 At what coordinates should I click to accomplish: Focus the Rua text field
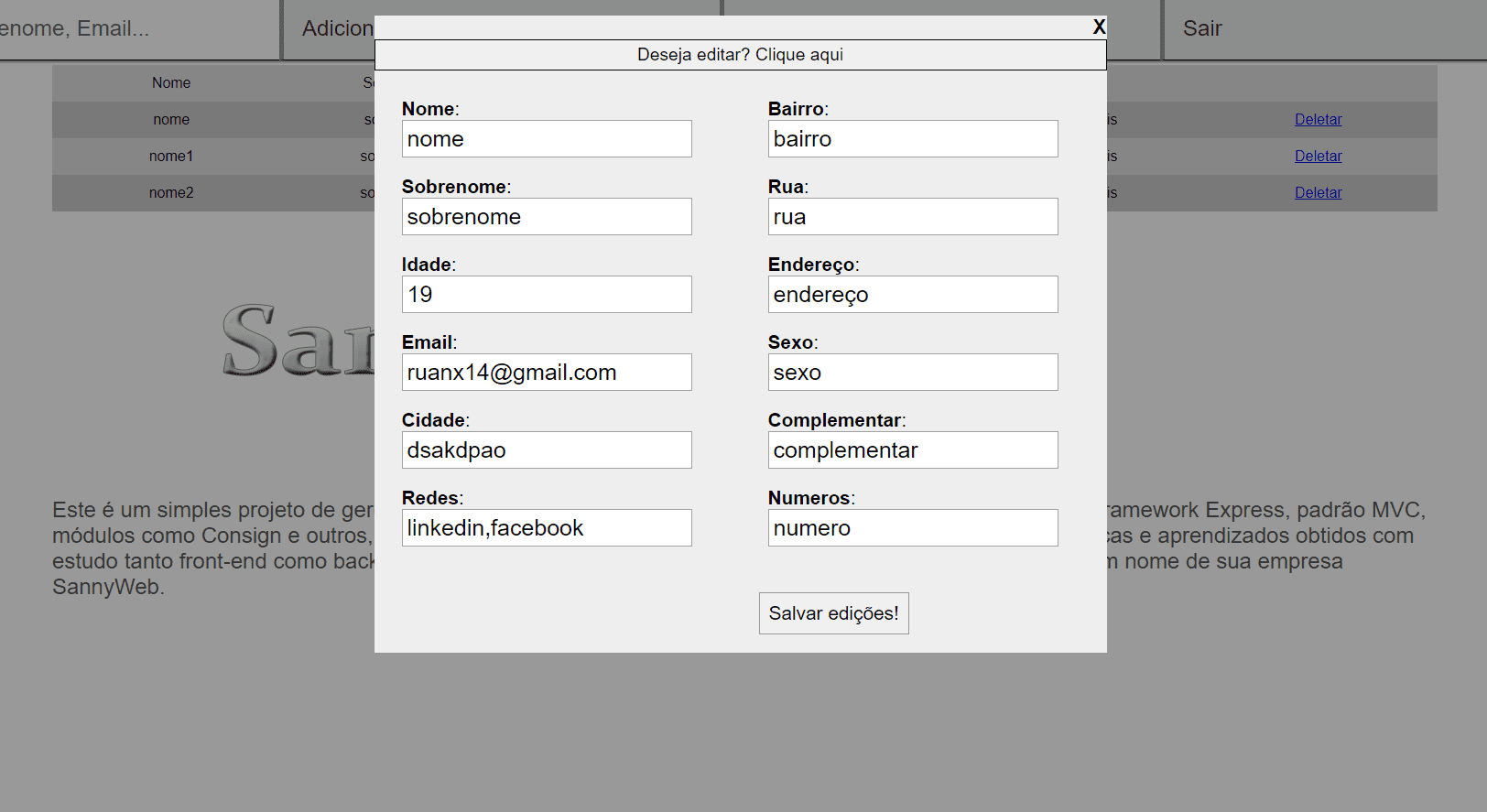tap(913, 217)
